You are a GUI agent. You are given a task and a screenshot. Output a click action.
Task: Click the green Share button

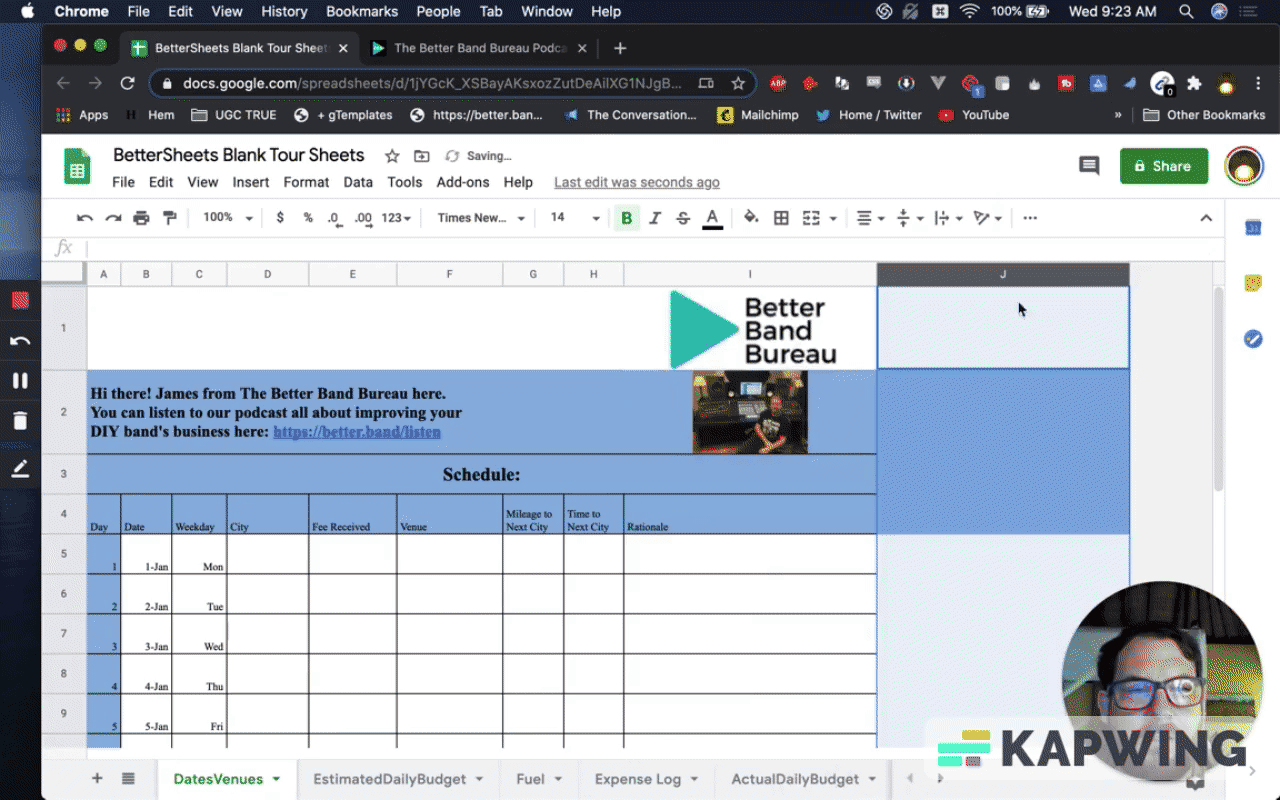point(1164,166)
